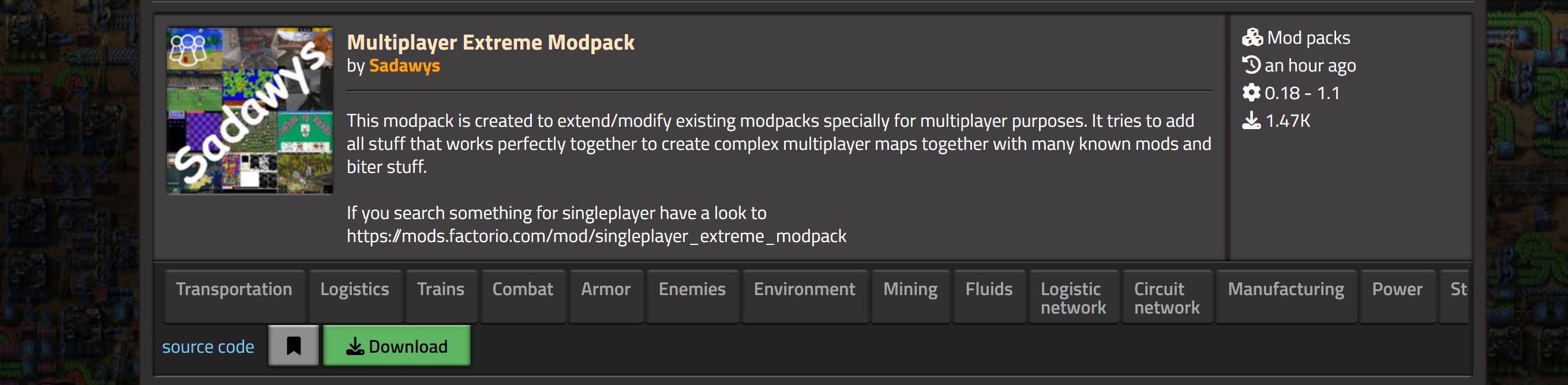Click the game version gear icon
This screenshot has height=385, width=1568.
point(1251,92)
